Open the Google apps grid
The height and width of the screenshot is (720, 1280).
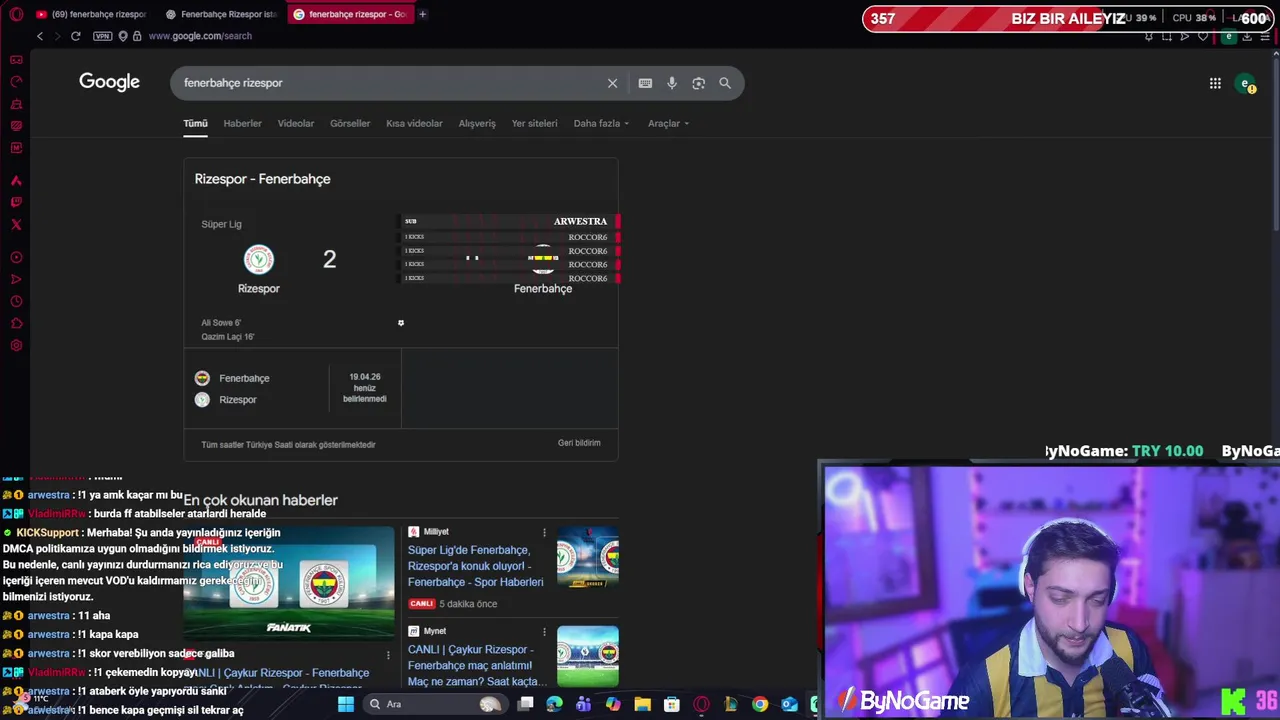click(1215, 84)
